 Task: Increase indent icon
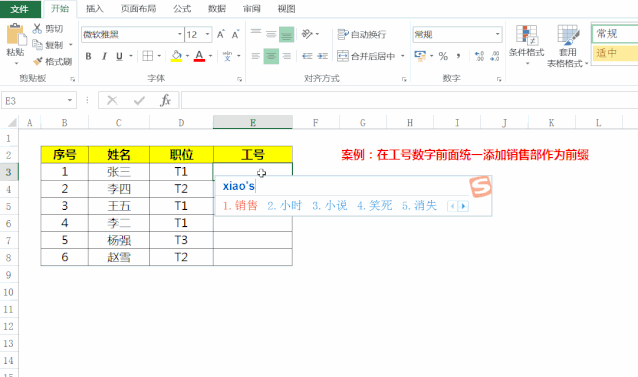point(323,56)
